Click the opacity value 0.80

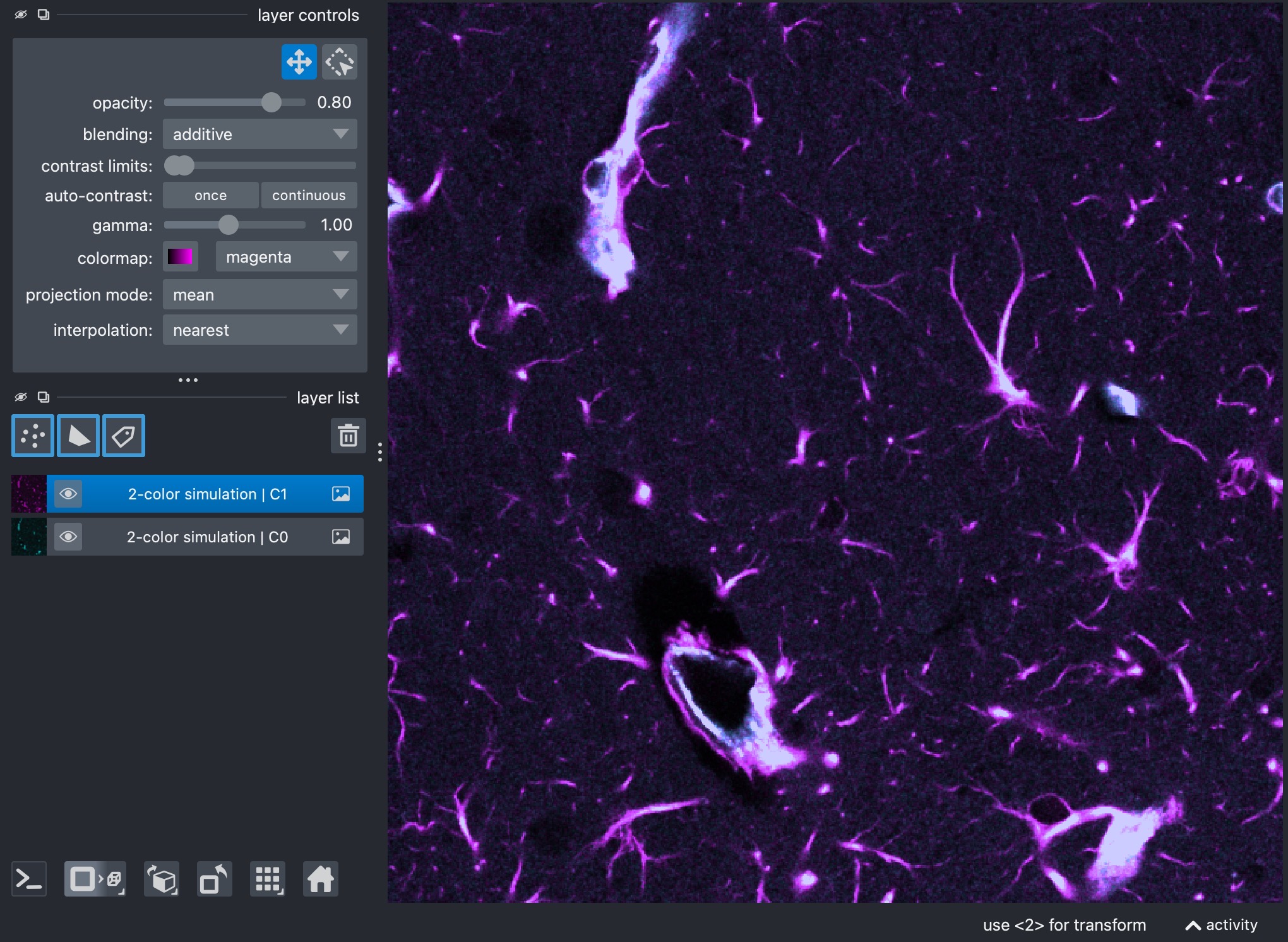click(x=334, y=102)
